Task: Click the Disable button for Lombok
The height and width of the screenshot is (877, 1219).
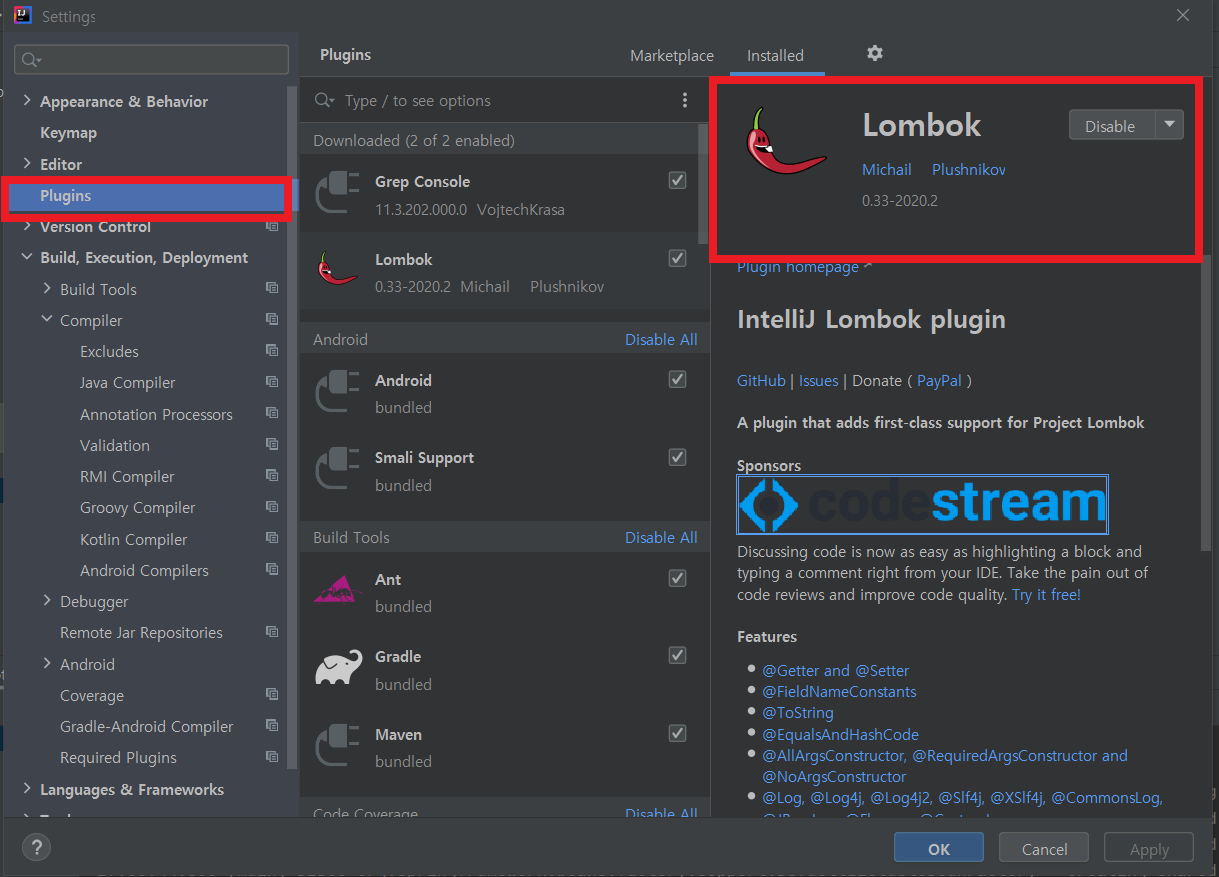Action: point(1111,125)
